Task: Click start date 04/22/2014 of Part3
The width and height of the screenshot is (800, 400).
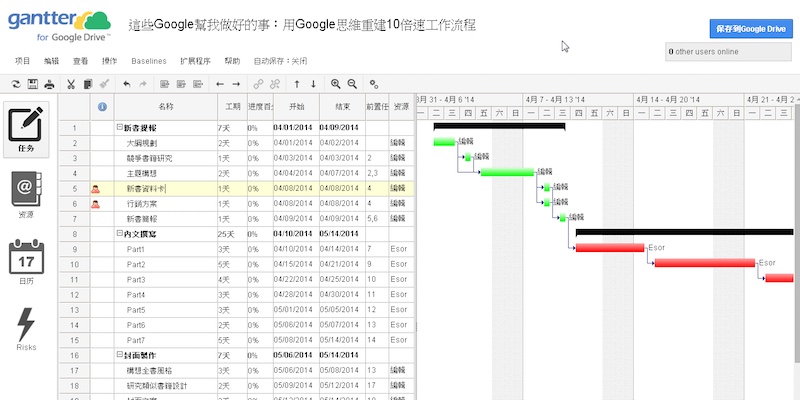Action: click(x=292, y=280)
